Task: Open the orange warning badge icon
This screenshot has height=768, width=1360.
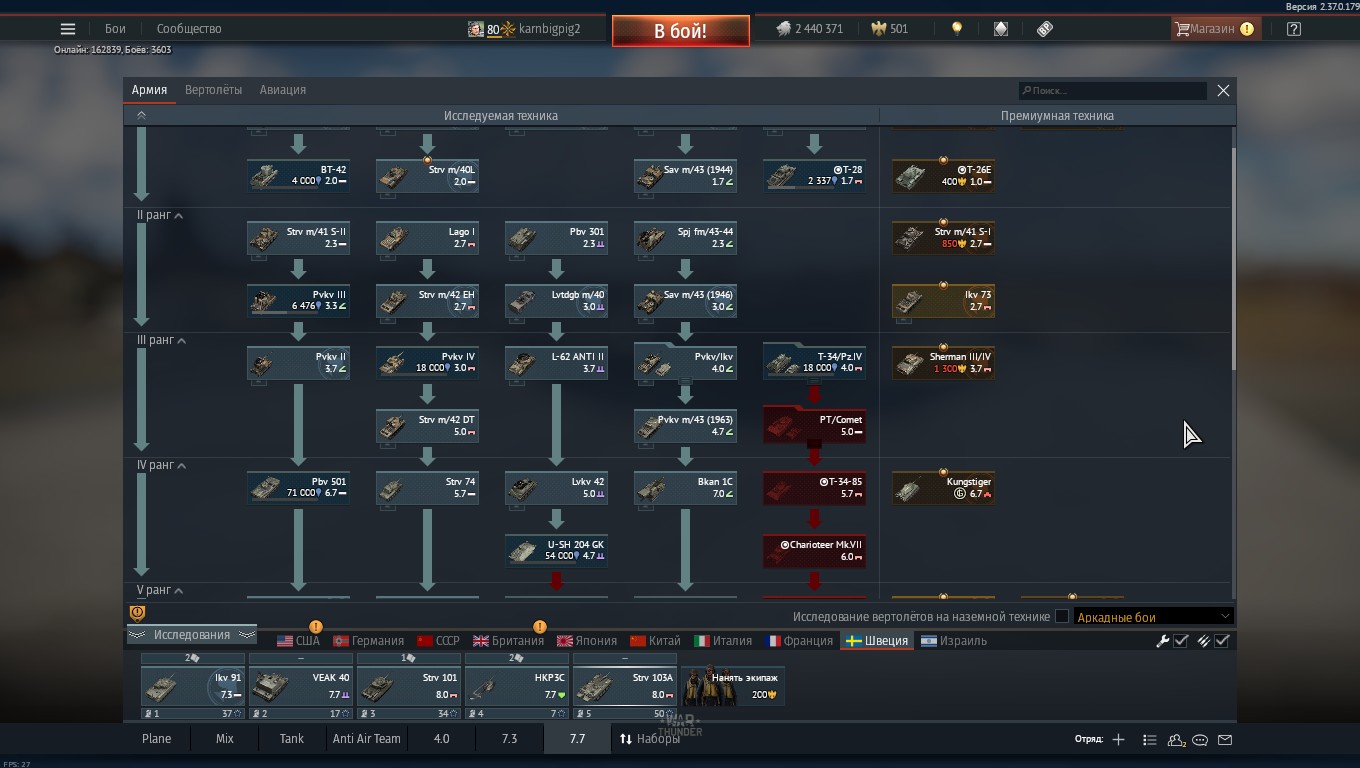Action: click(x=138, y=613)
